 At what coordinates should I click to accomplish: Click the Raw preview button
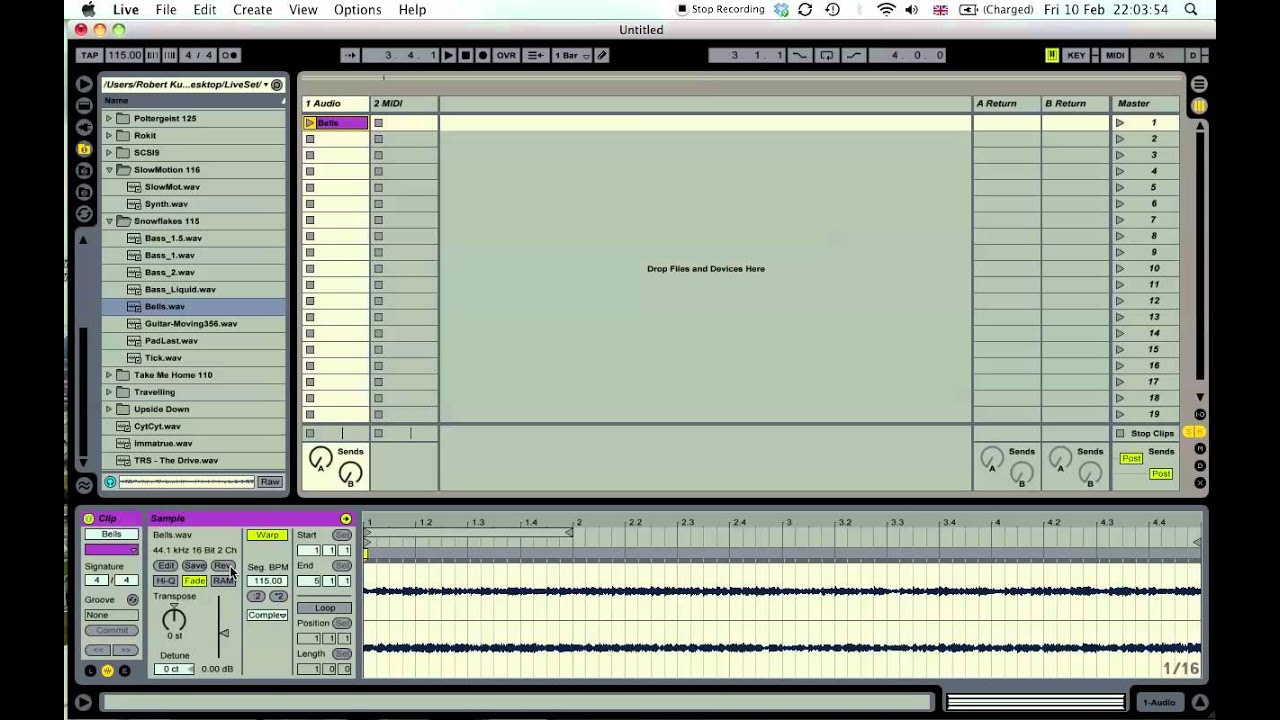pyautogui.click(x=270, y=482)
